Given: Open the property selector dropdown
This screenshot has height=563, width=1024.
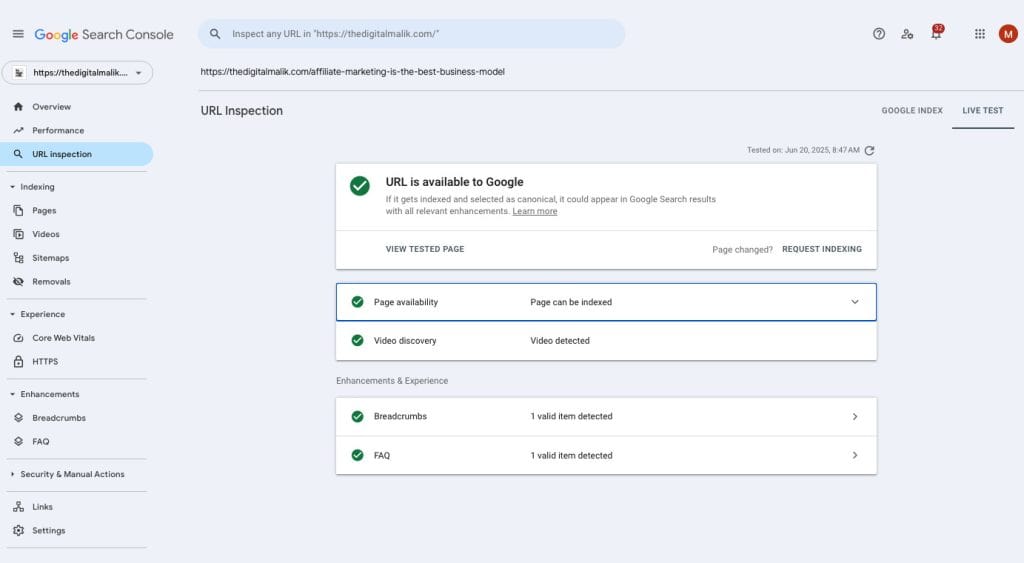Looking at the screenshot, I should point(78,72).
